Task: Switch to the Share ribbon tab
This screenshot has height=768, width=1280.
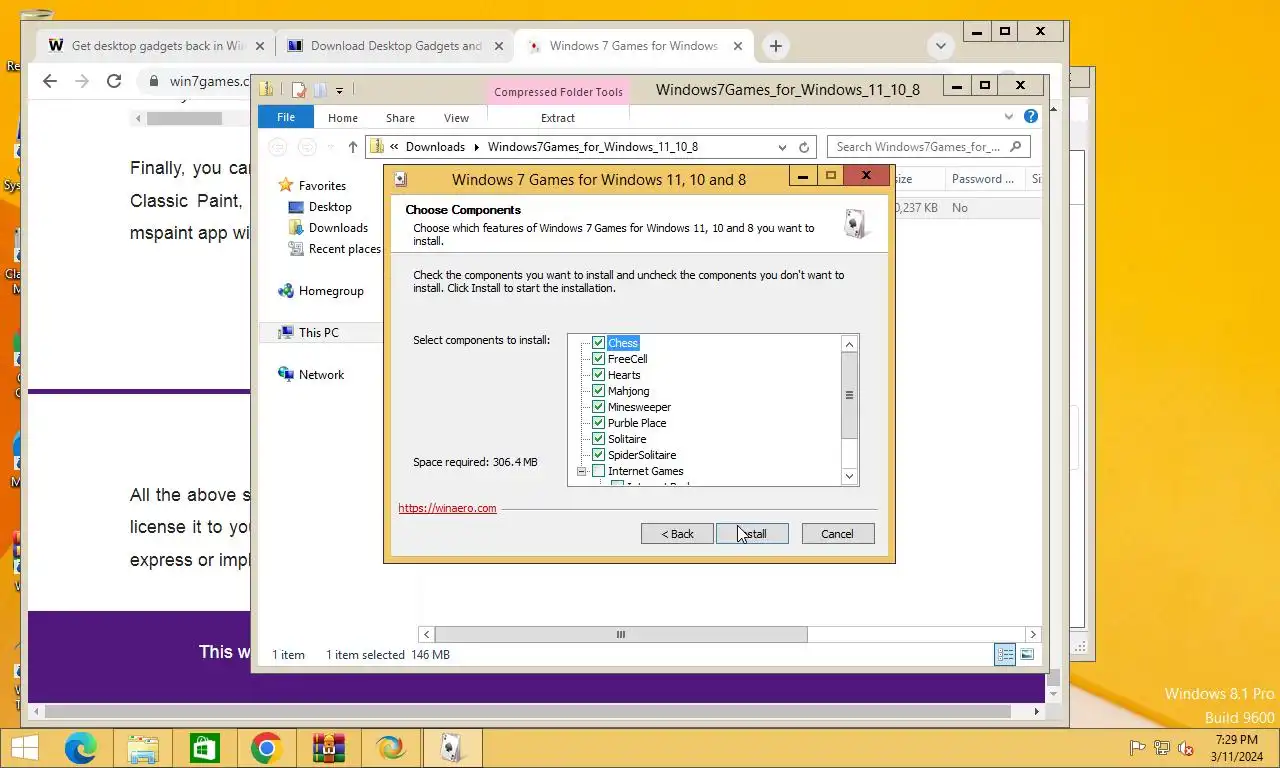Action: coord(400,118)
